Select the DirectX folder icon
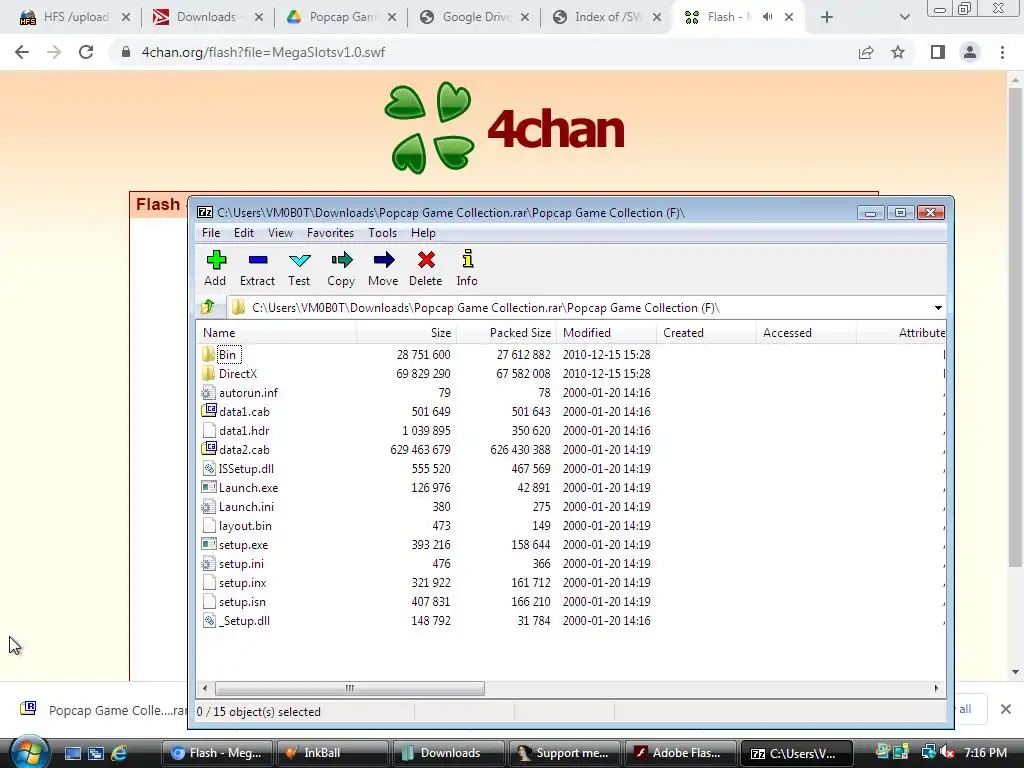1024x768 pixels. (208, 374)
